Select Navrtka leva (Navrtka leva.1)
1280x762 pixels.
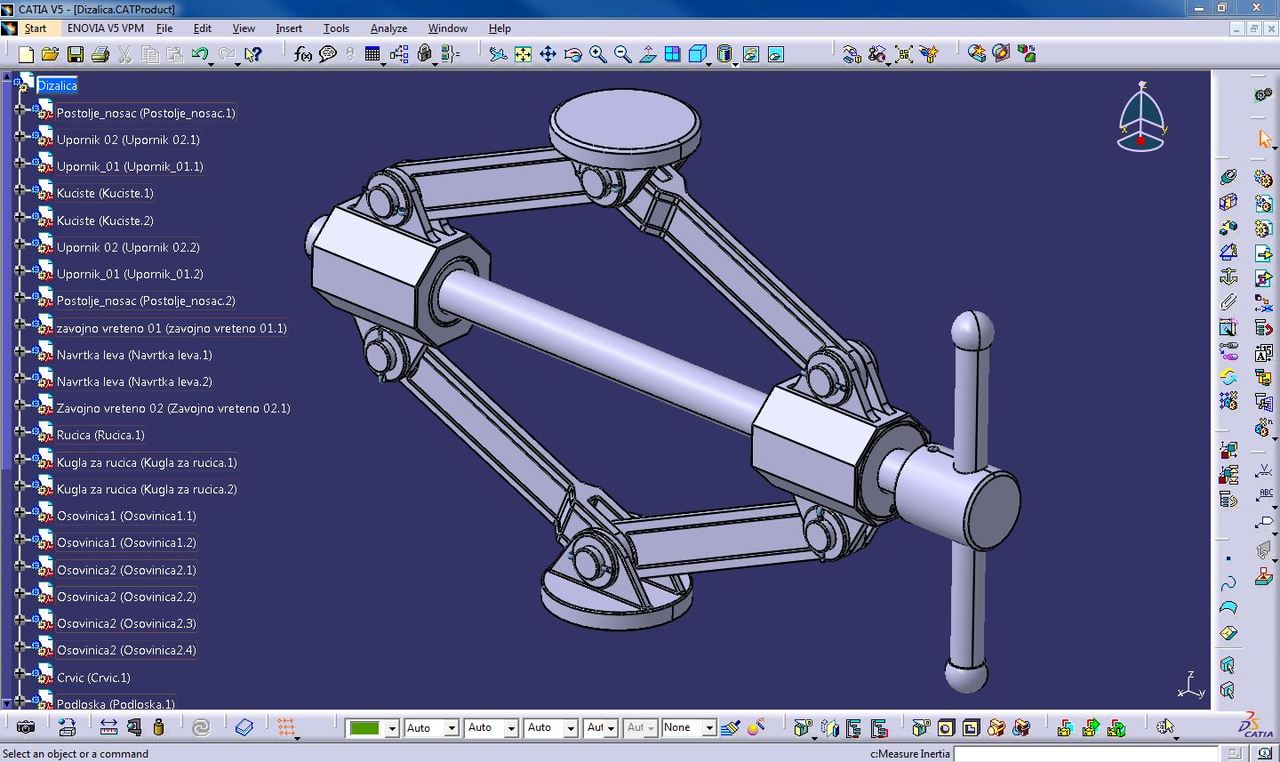[x=134, y=355]
